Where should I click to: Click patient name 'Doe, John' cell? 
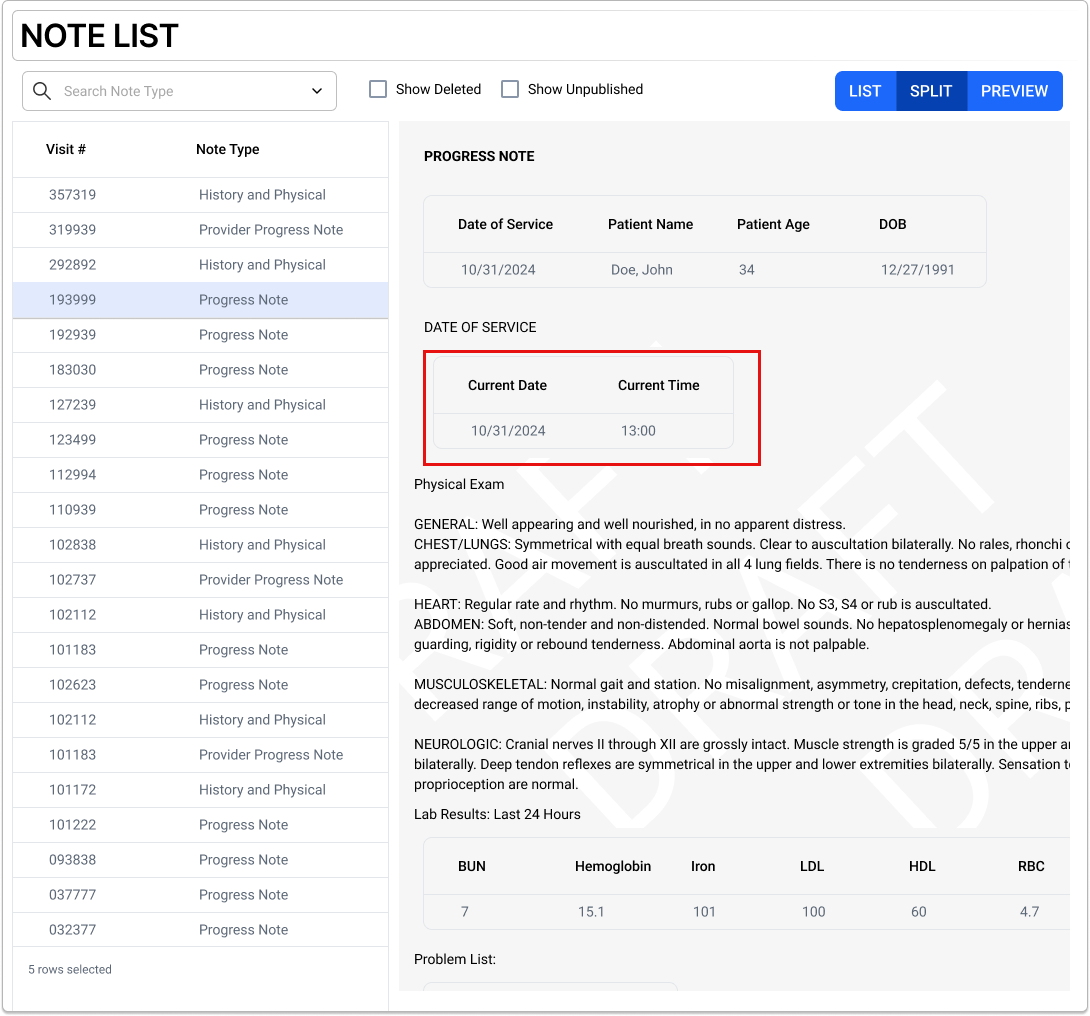click(642, 270)
